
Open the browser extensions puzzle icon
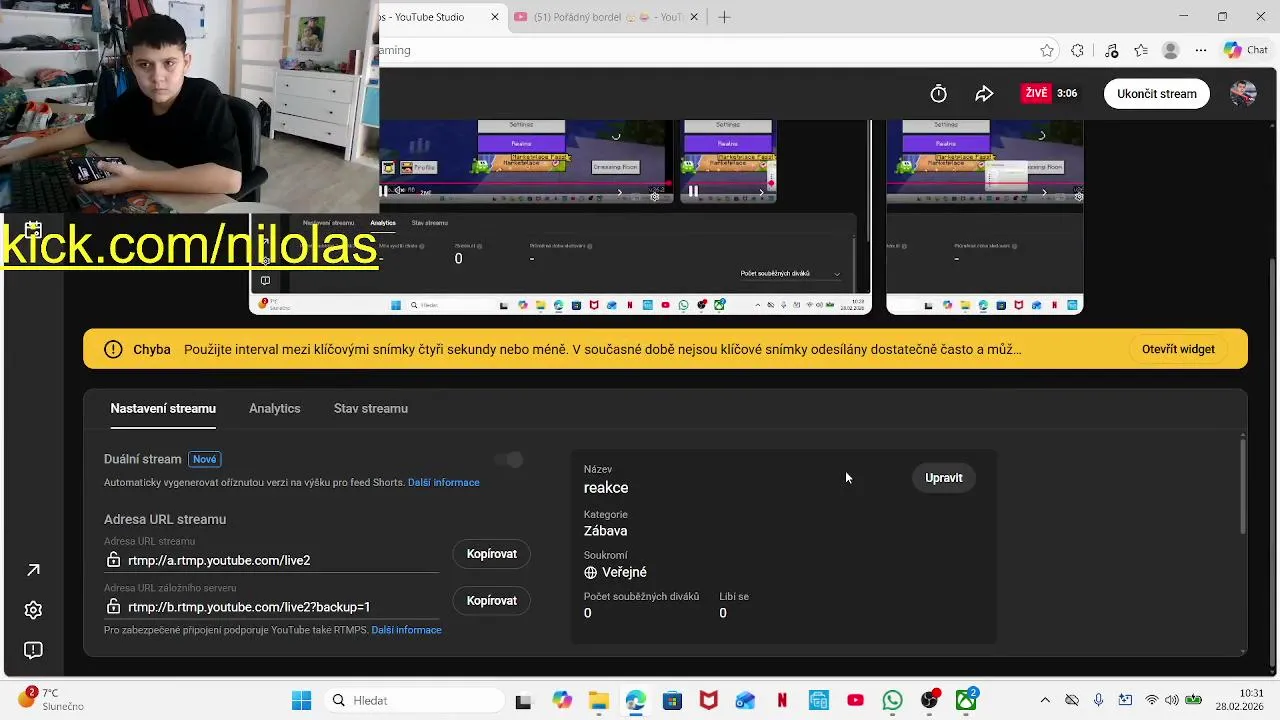pyautogui.click(x=1077, y=50)
